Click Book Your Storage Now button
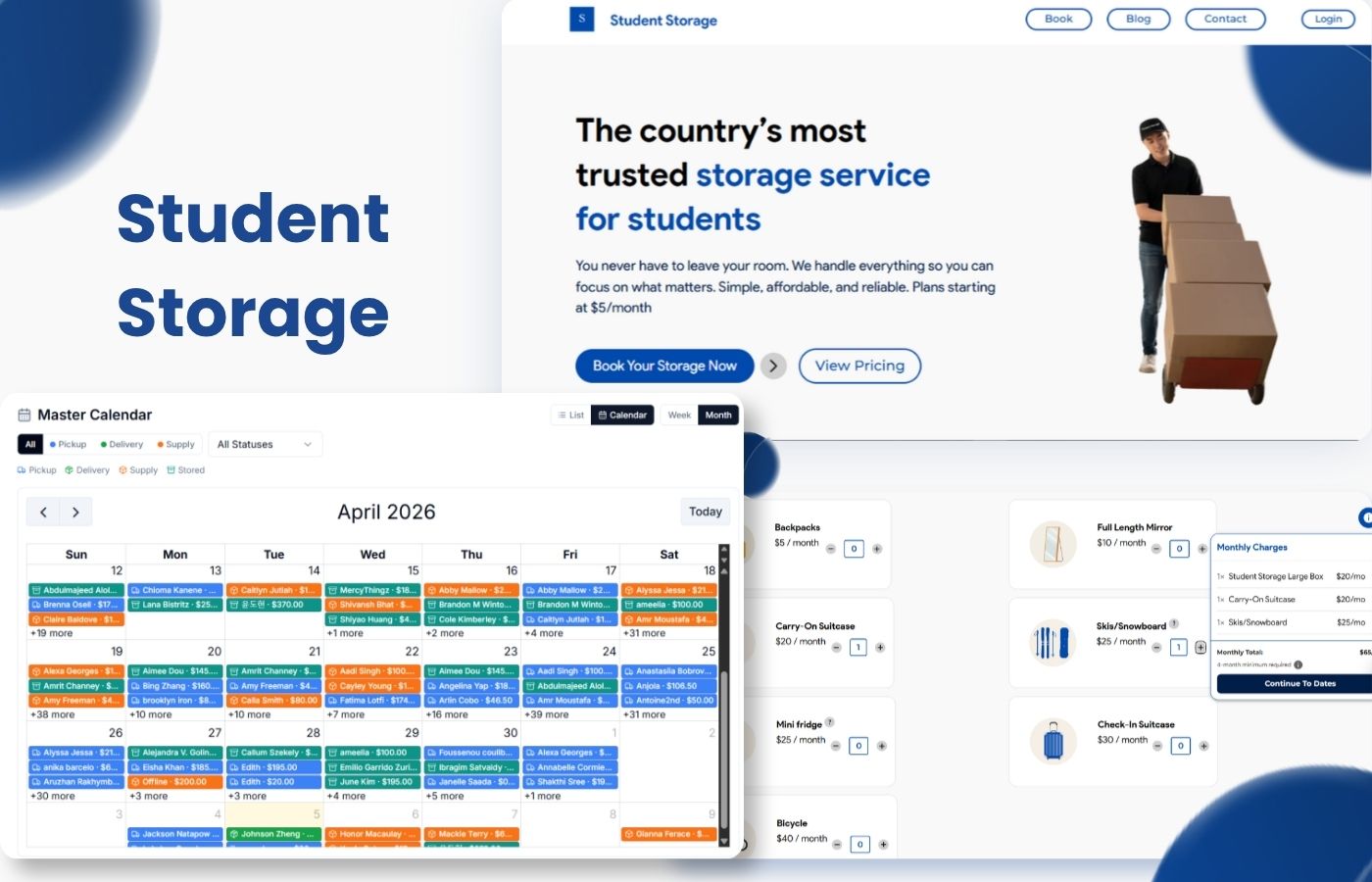The height and width of the screenshot is (882, 1372). [664, 366]
